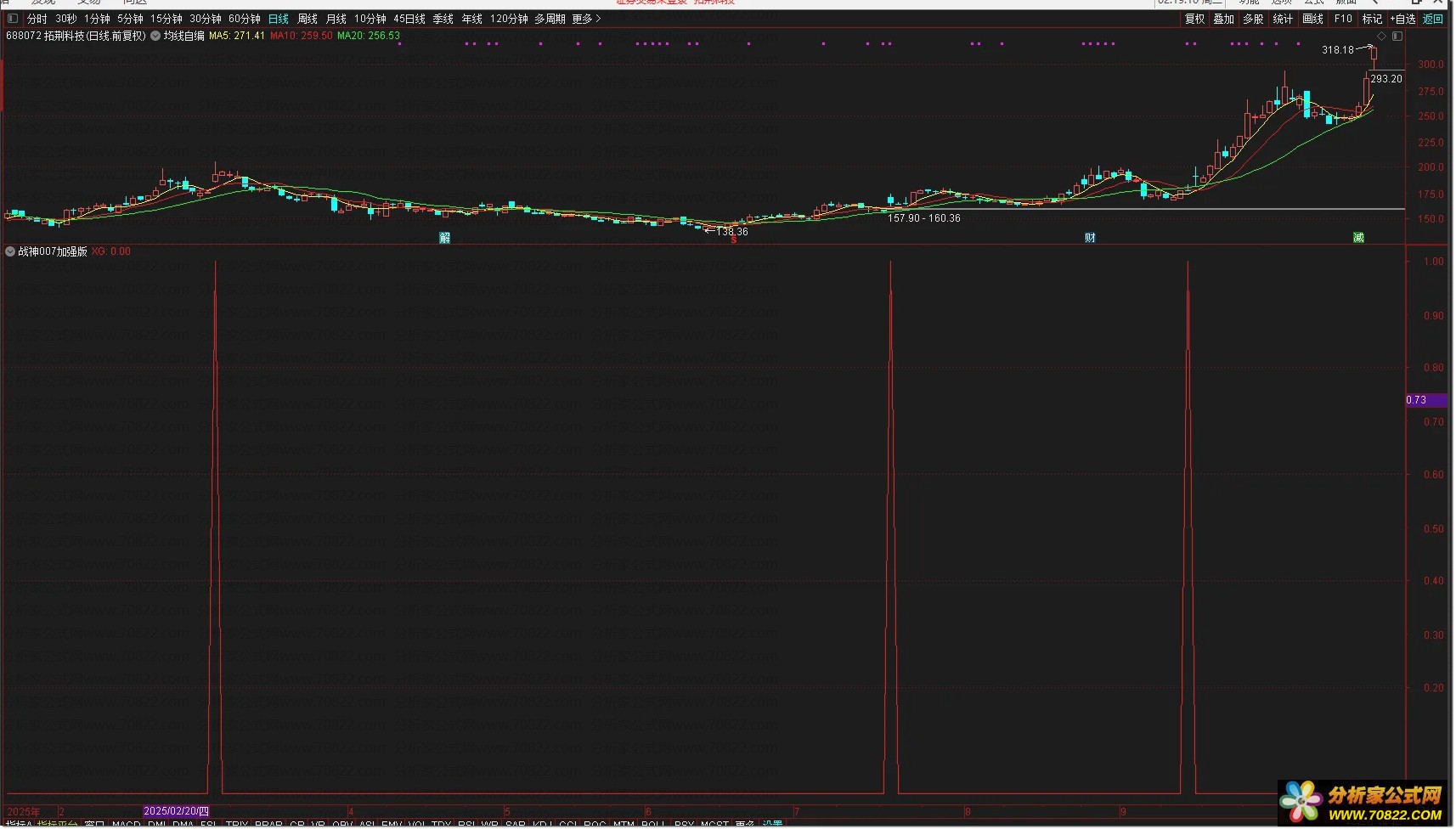Click the red S marker near 138.36
1456x829 pixels.
point(734,240)
